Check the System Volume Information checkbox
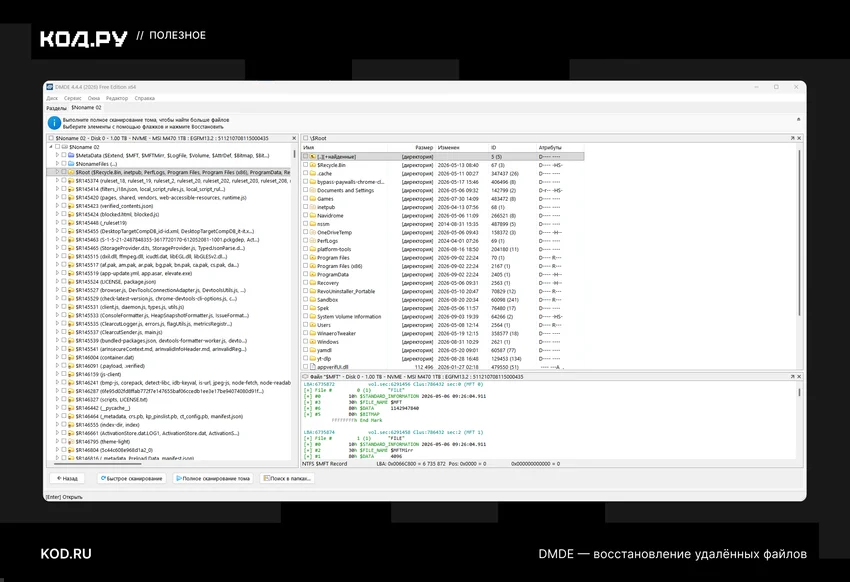Viewport: 850px width, 582px height. click(x=306, y=316)
